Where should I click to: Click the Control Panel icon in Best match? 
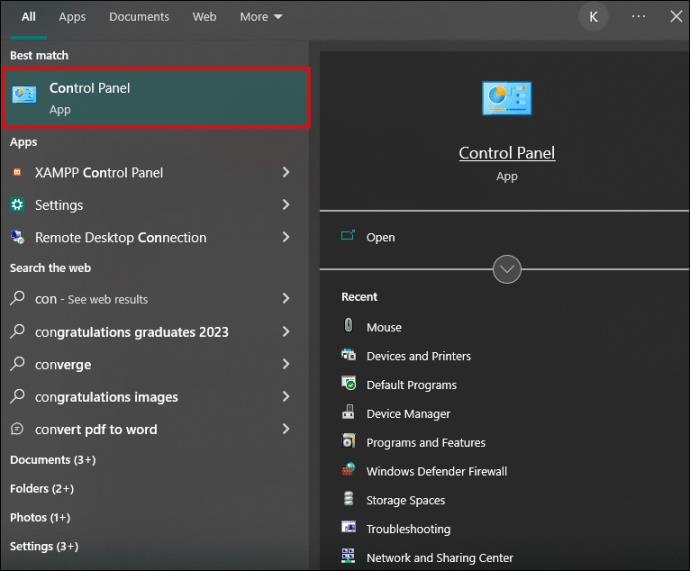tap(24, 95)
